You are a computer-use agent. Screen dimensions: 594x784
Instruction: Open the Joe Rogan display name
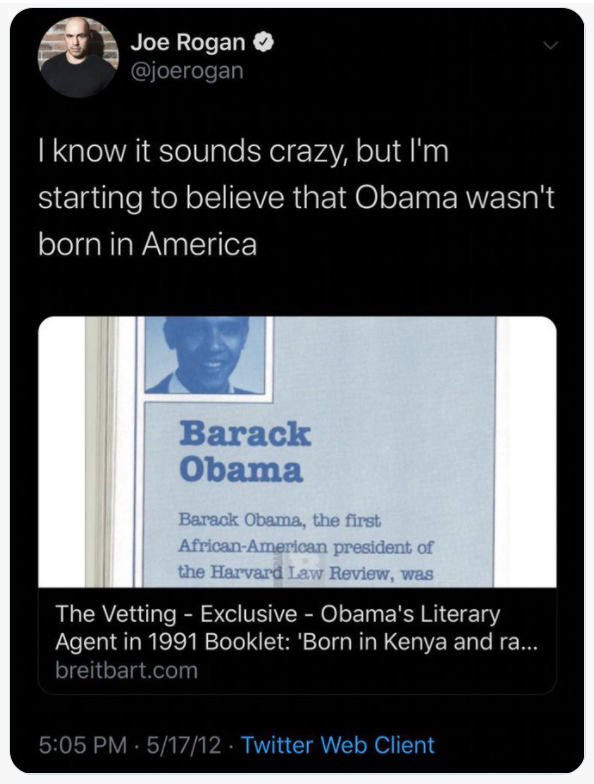(188, 43)
